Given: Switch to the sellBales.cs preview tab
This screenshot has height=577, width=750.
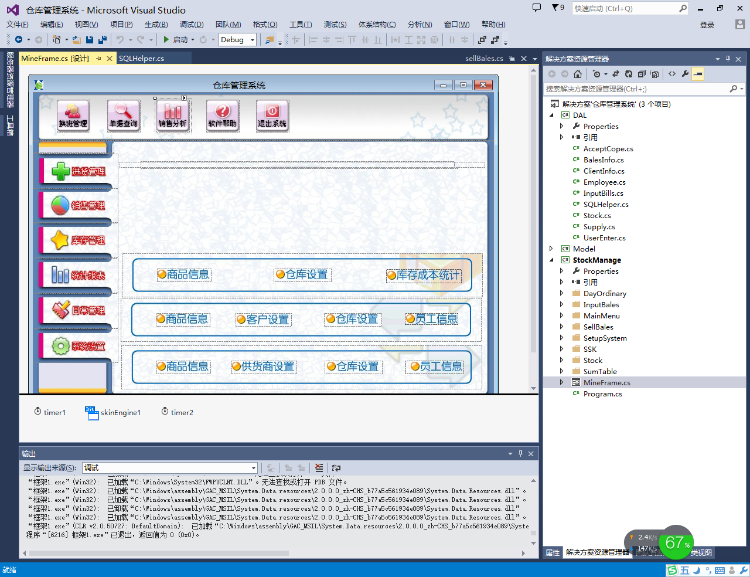Looking at the screenshot, I should [x=484, y=58].
